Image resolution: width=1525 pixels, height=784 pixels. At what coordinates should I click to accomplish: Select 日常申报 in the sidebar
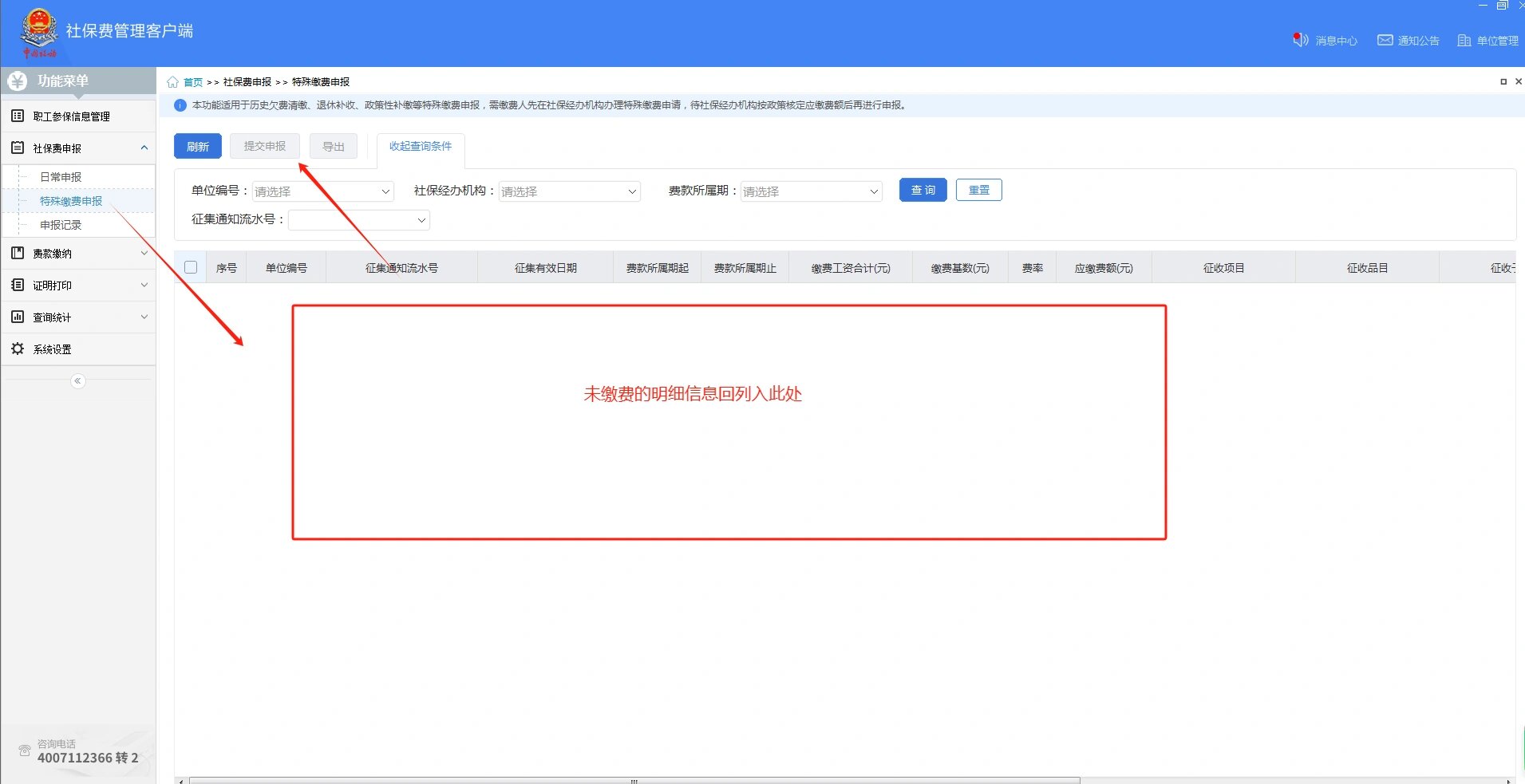point(61,177)
